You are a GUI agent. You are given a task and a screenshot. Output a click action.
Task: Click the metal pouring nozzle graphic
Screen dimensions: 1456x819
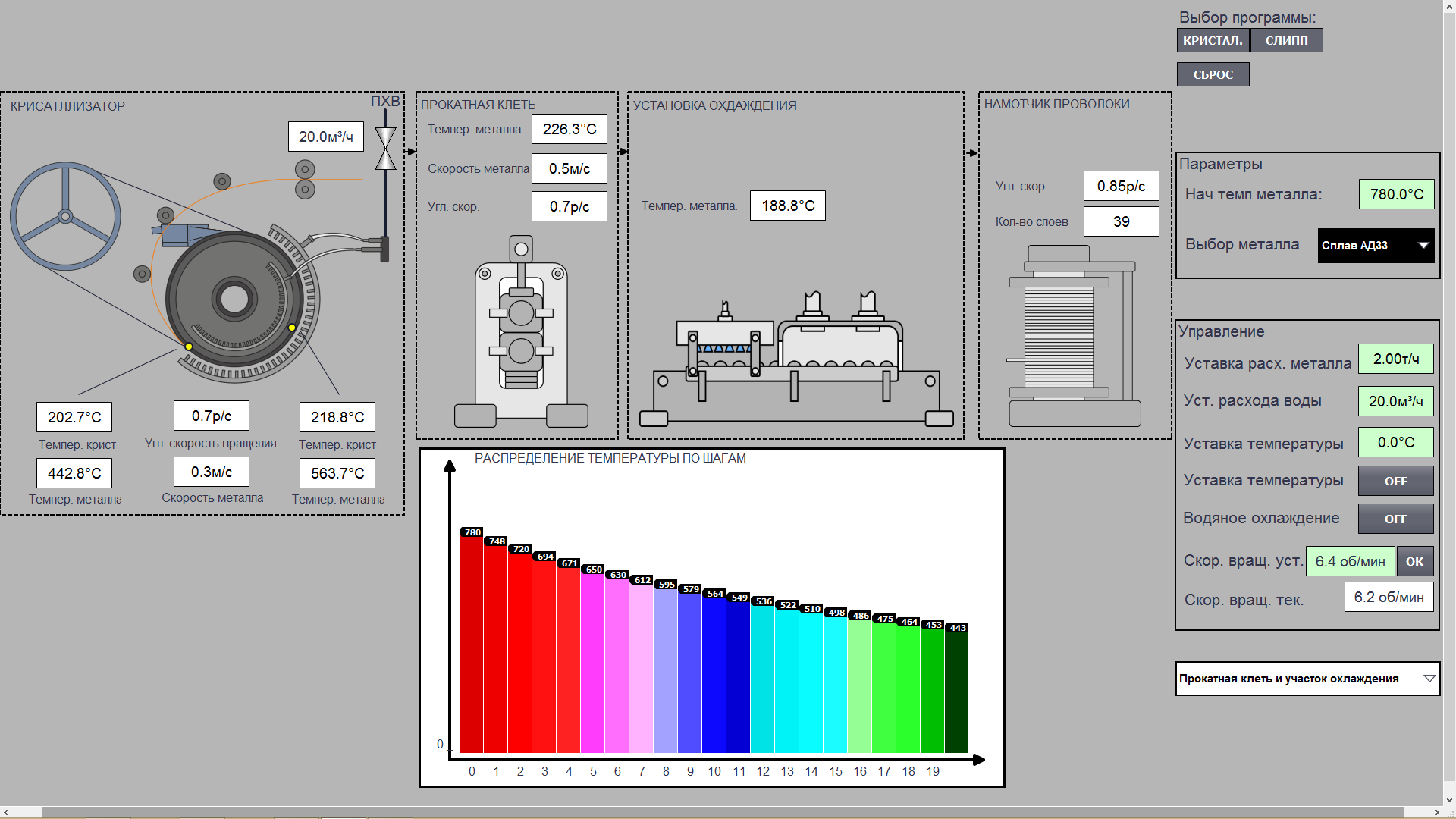[x=182, y=233]
